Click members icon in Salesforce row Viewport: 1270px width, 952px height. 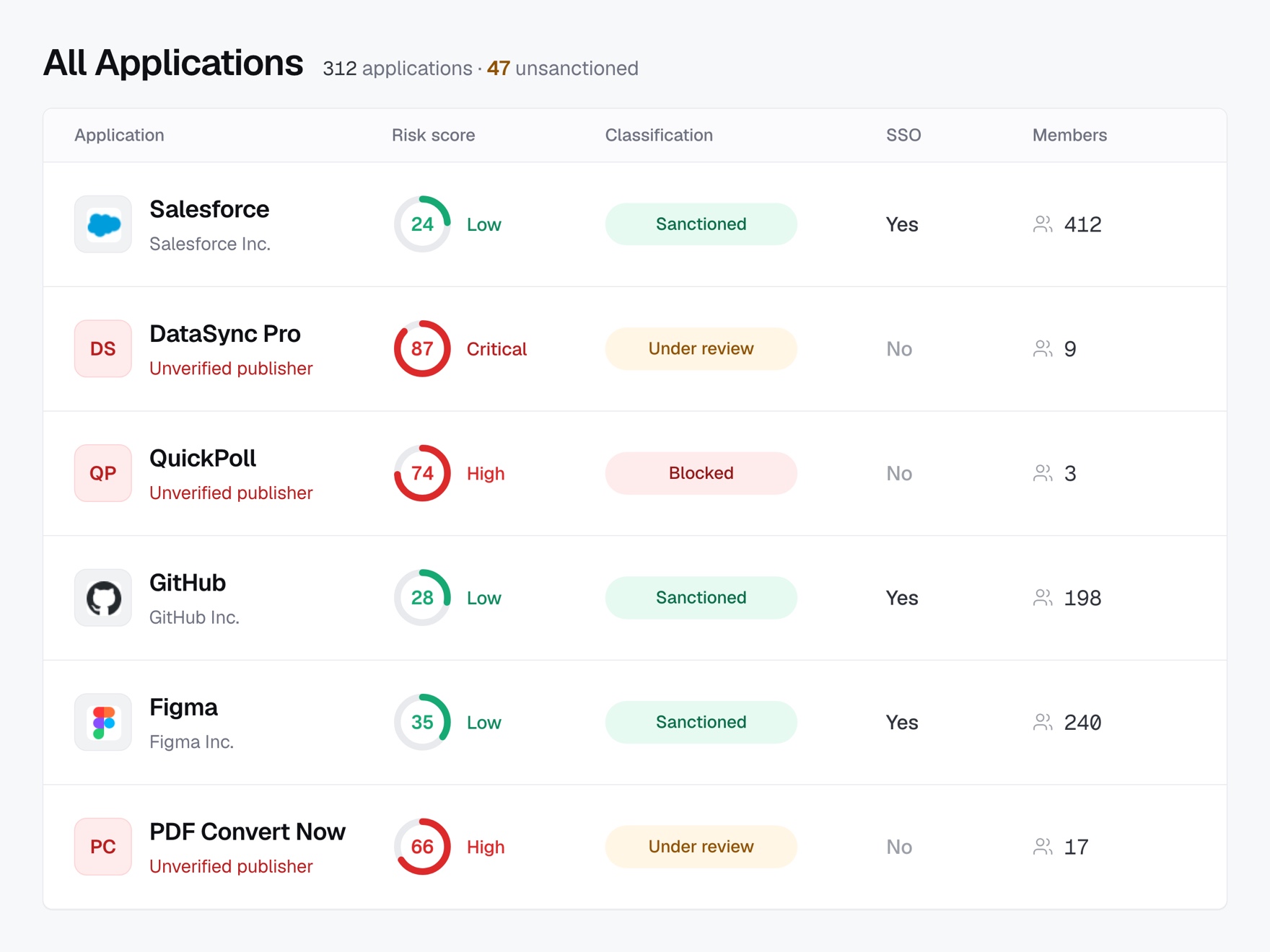click(1043, 224)
